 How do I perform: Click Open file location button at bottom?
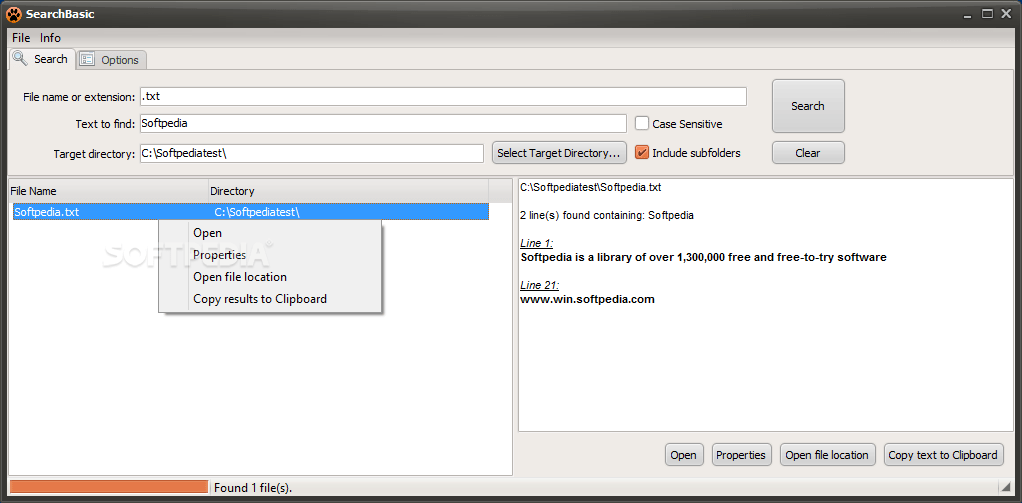[x=827, y=455]
